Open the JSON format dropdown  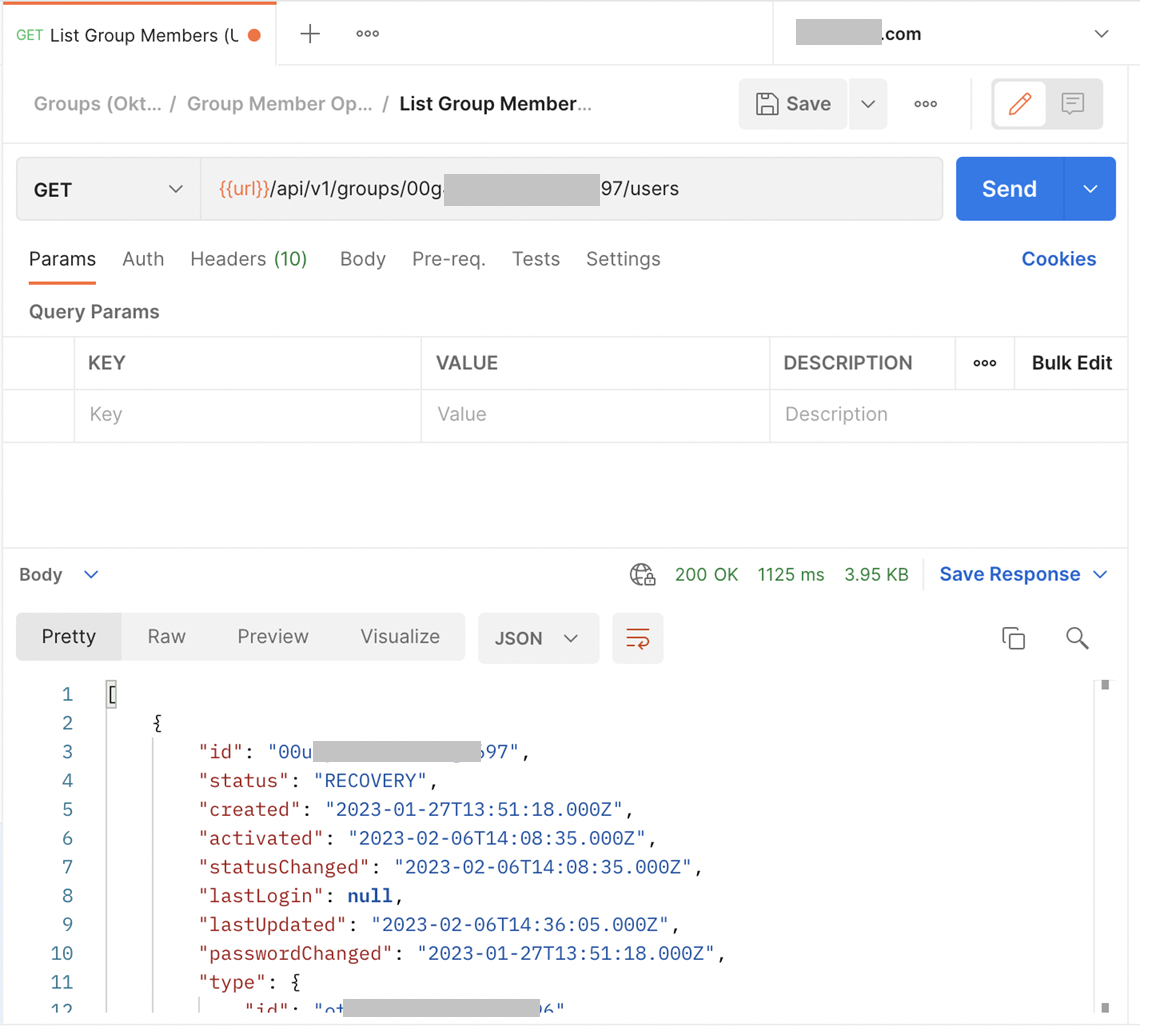[x=538, y=638]
